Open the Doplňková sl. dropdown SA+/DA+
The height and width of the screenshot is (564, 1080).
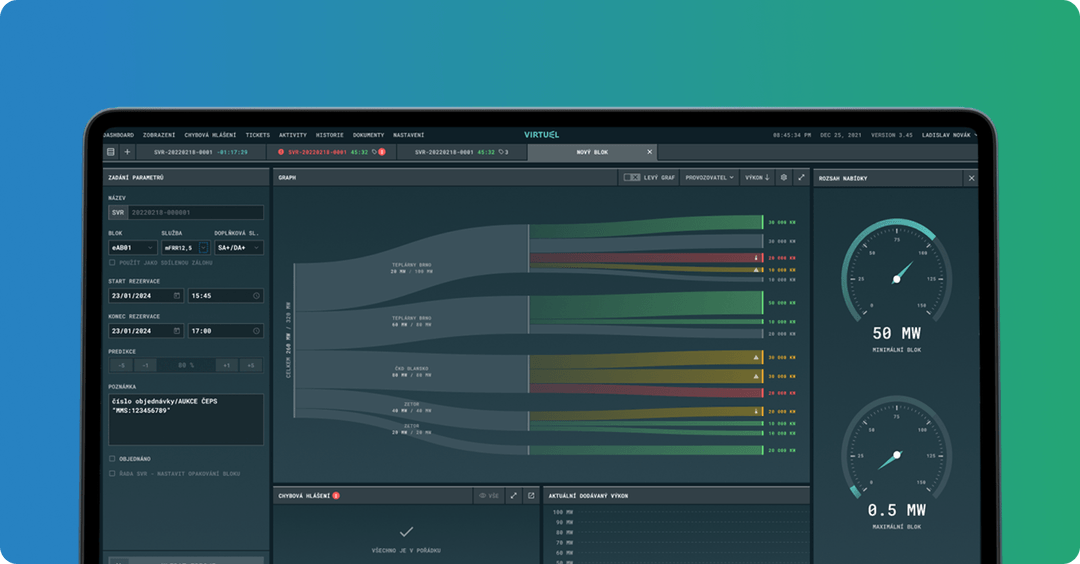coord(238,248)
